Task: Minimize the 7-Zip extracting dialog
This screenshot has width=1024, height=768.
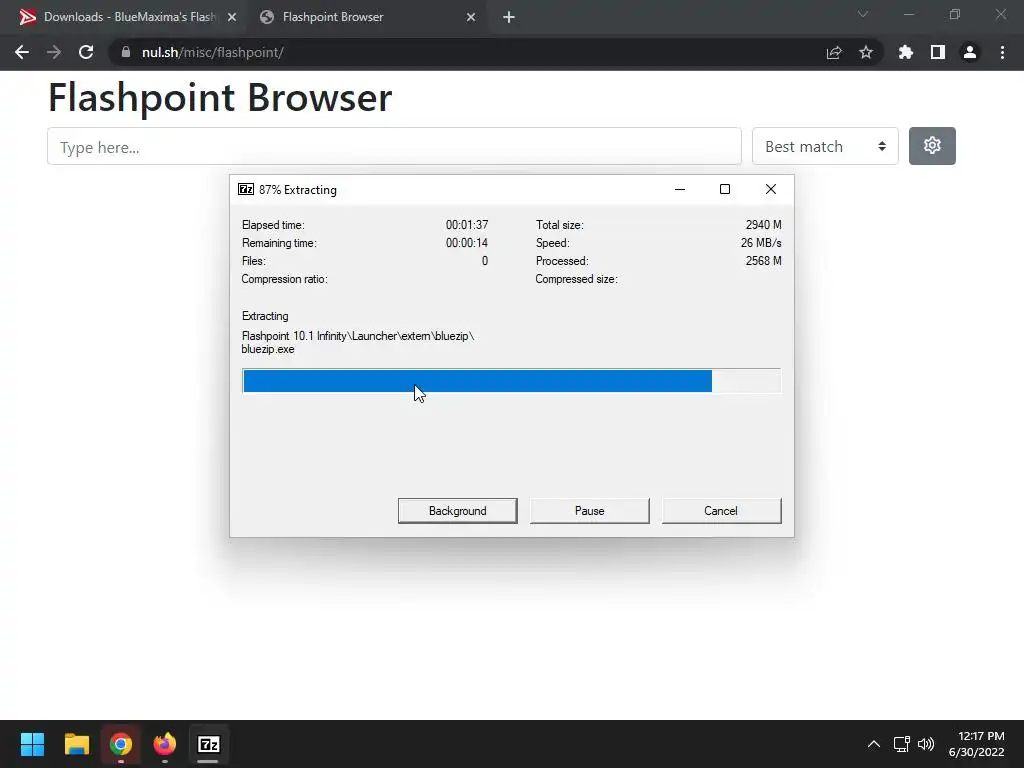Action: point(680,189)
